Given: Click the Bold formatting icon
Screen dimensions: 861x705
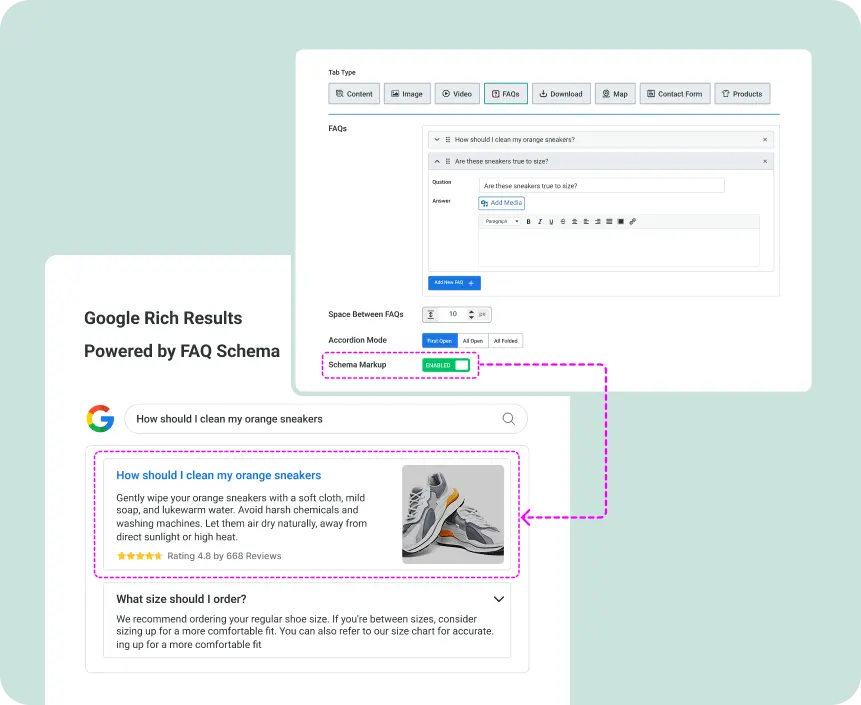Looking at the screenshot, I should click(528, 221).
